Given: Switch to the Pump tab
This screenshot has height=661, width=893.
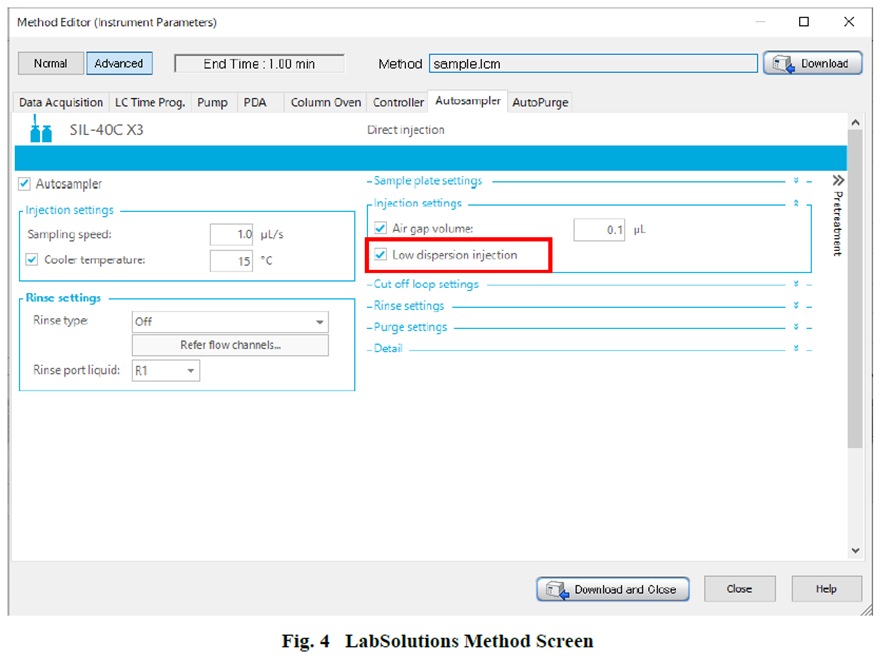Looking at the screenshot, I should 212,102.
